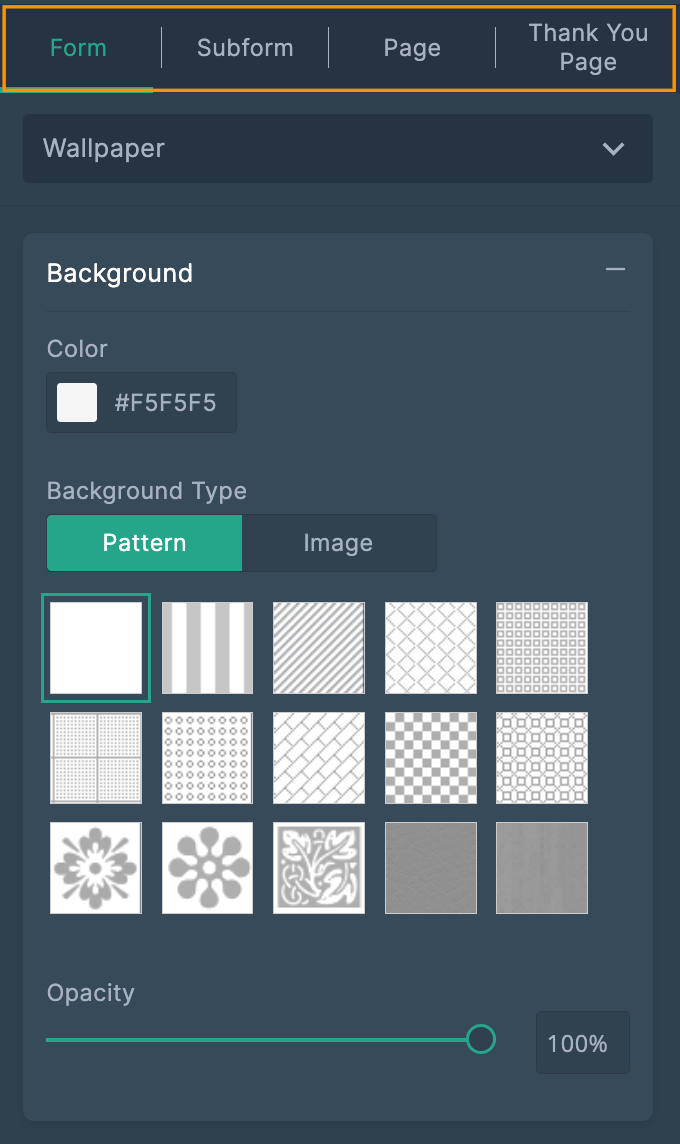The image size is (680, 1144).
Task: Select the vertical stripes pattern
Action: click(x=207, y=648)
